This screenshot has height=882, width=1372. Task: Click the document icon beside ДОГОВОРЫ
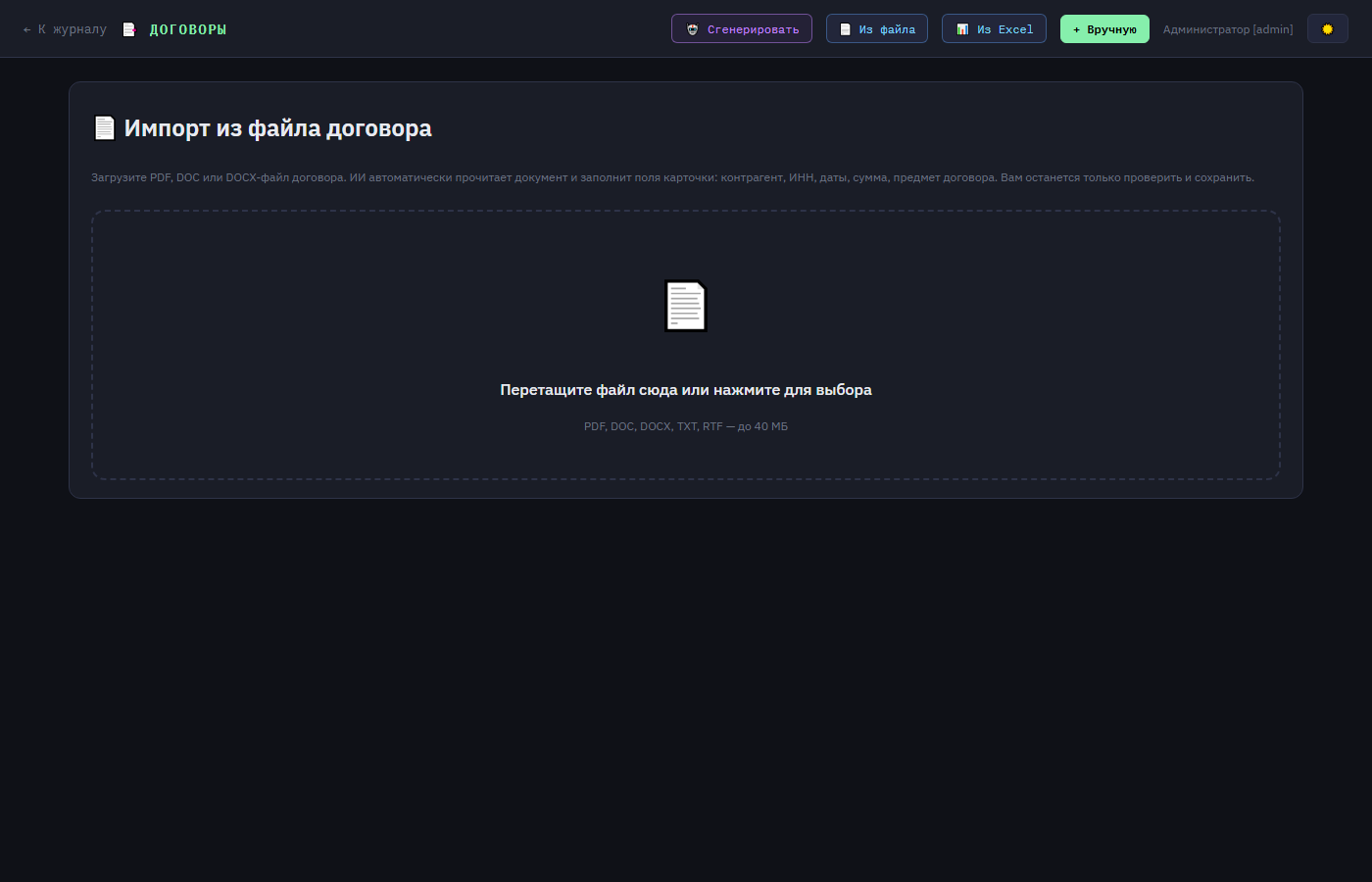pos(128,29)
